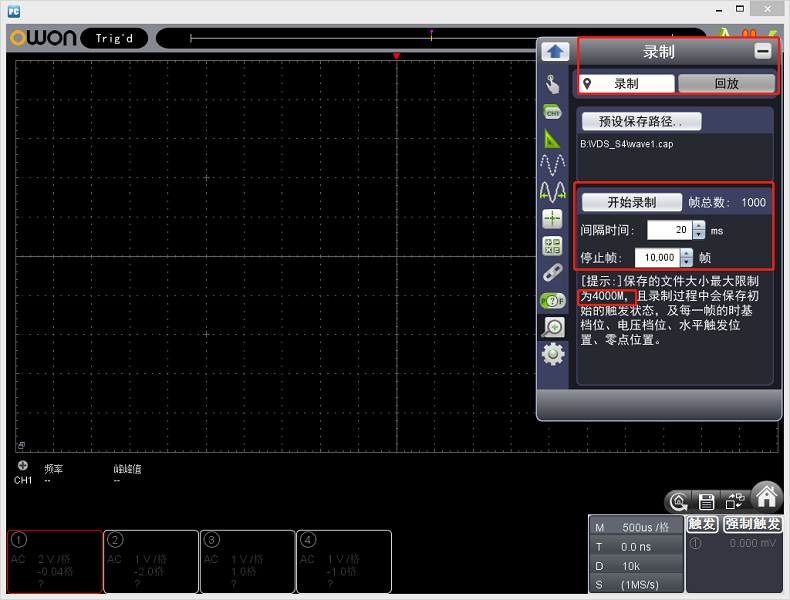Viewport: 790px width, 600px height.
Task: Open the cursor measurement crosshair icon
Action: 552,219
